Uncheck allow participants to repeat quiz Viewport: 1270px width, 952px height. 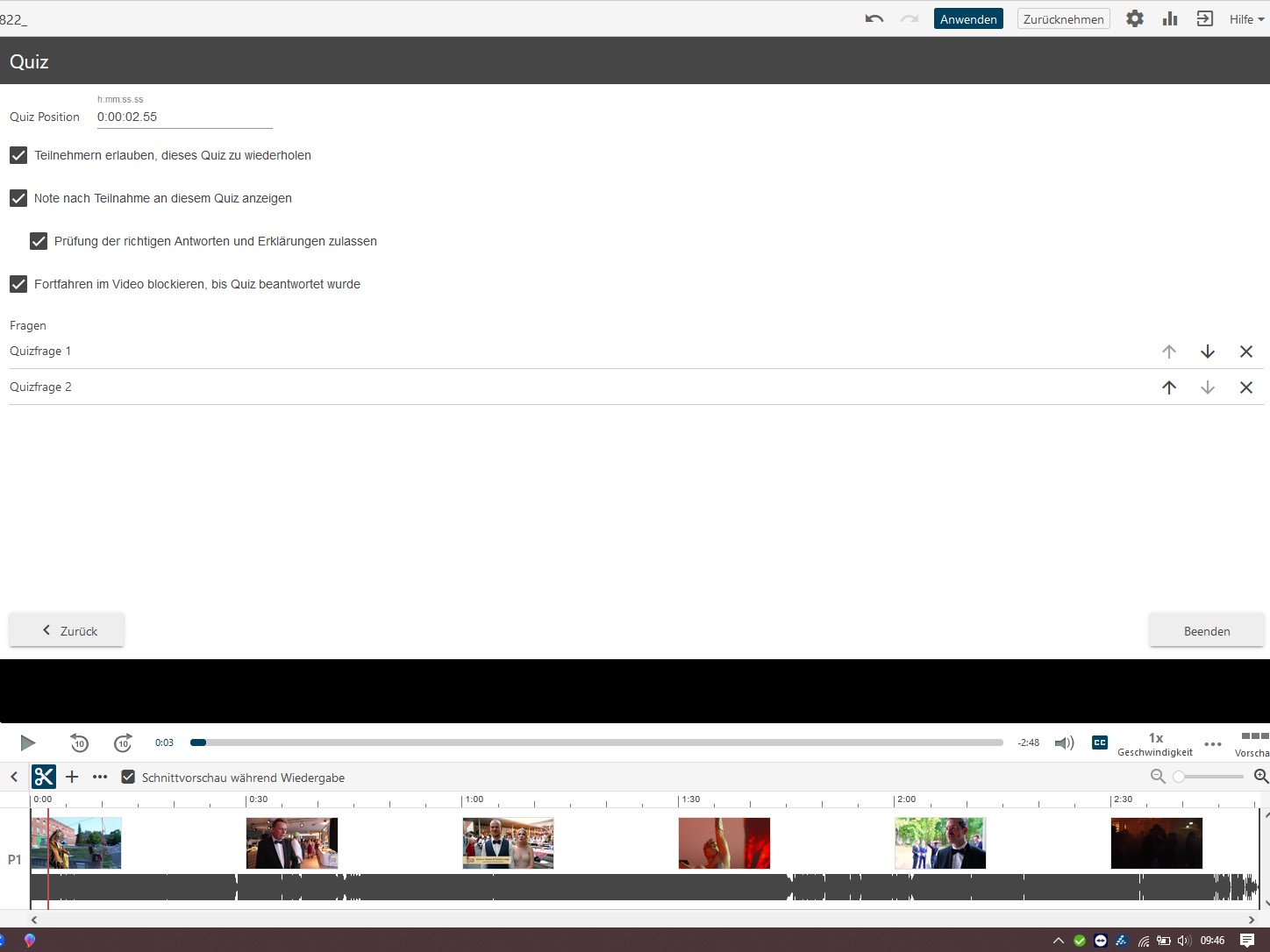pos(18,155)
